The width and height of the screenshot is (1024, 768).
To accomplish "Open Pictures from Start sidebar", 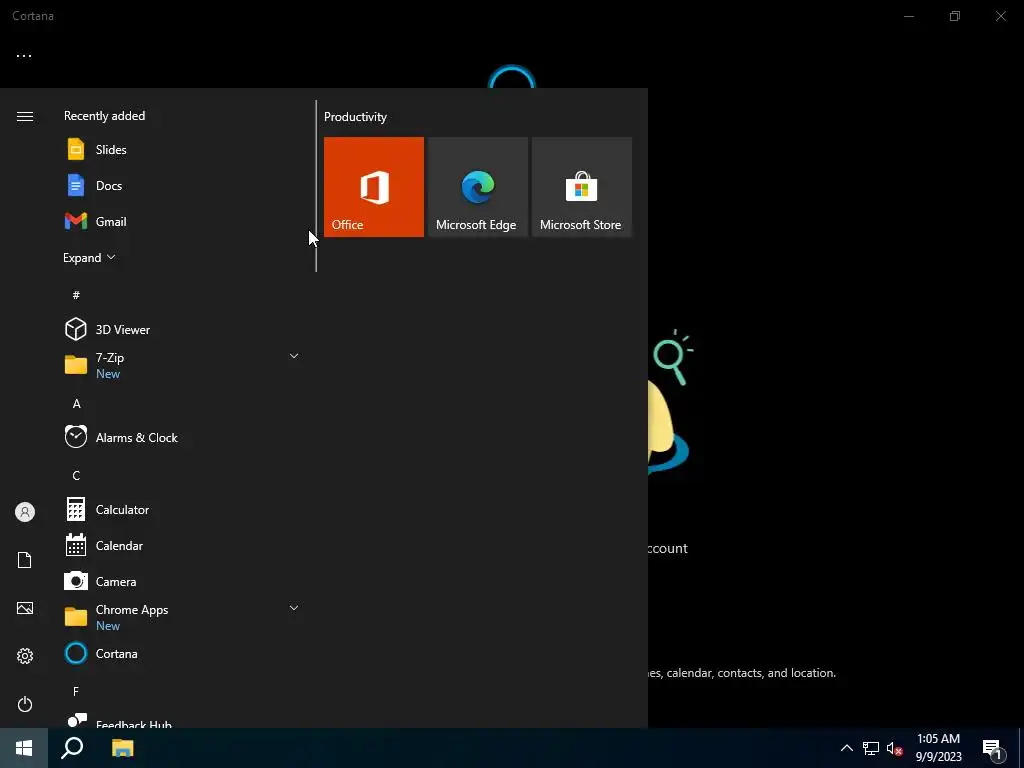I will point(25,608).
